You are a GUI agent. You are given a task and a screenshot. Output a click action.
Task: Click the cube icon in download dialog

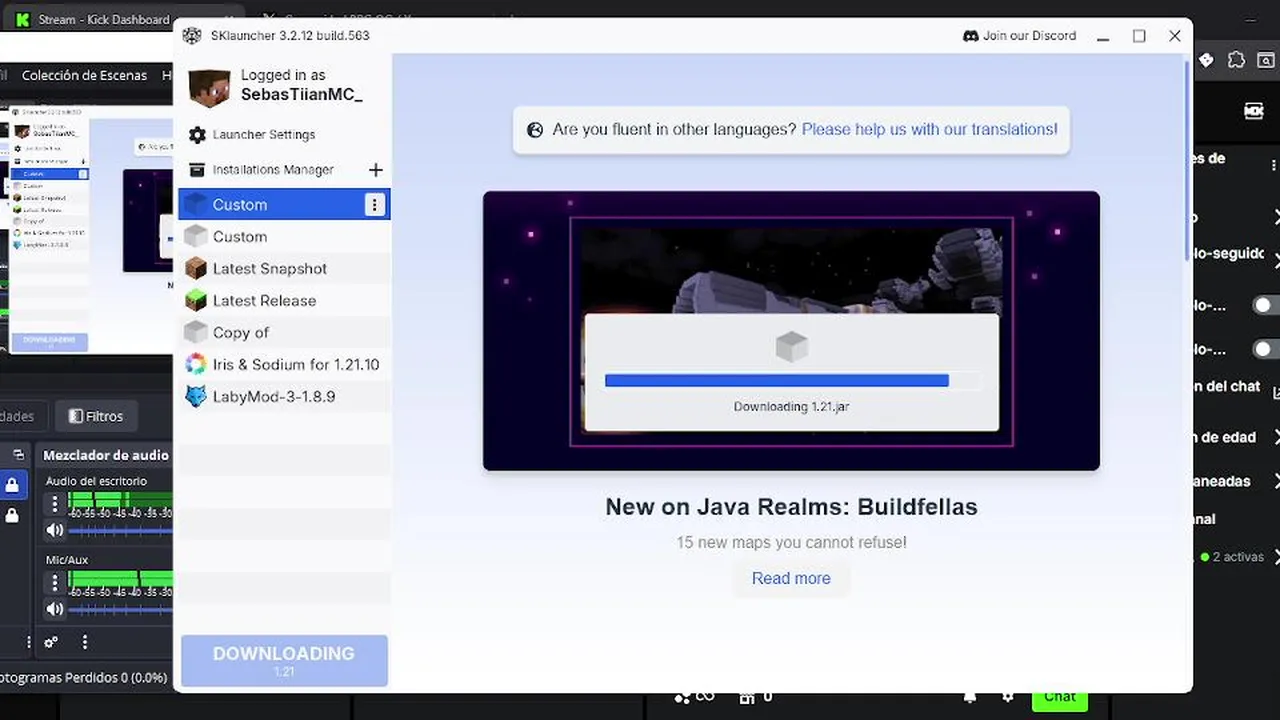(791, 346)
